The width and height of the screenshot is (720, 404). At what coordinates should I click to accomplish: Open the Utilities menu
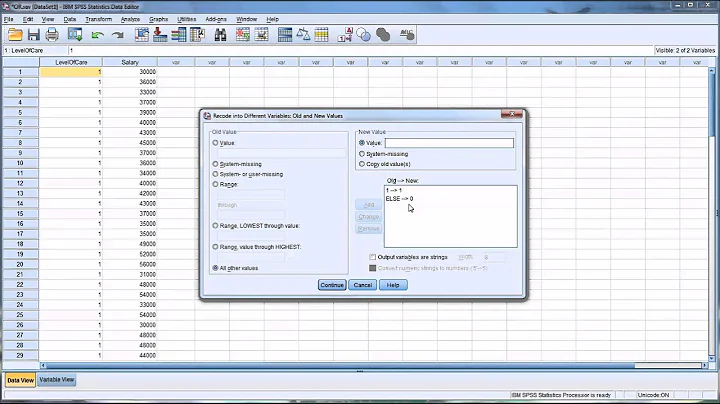pos(186,19)
